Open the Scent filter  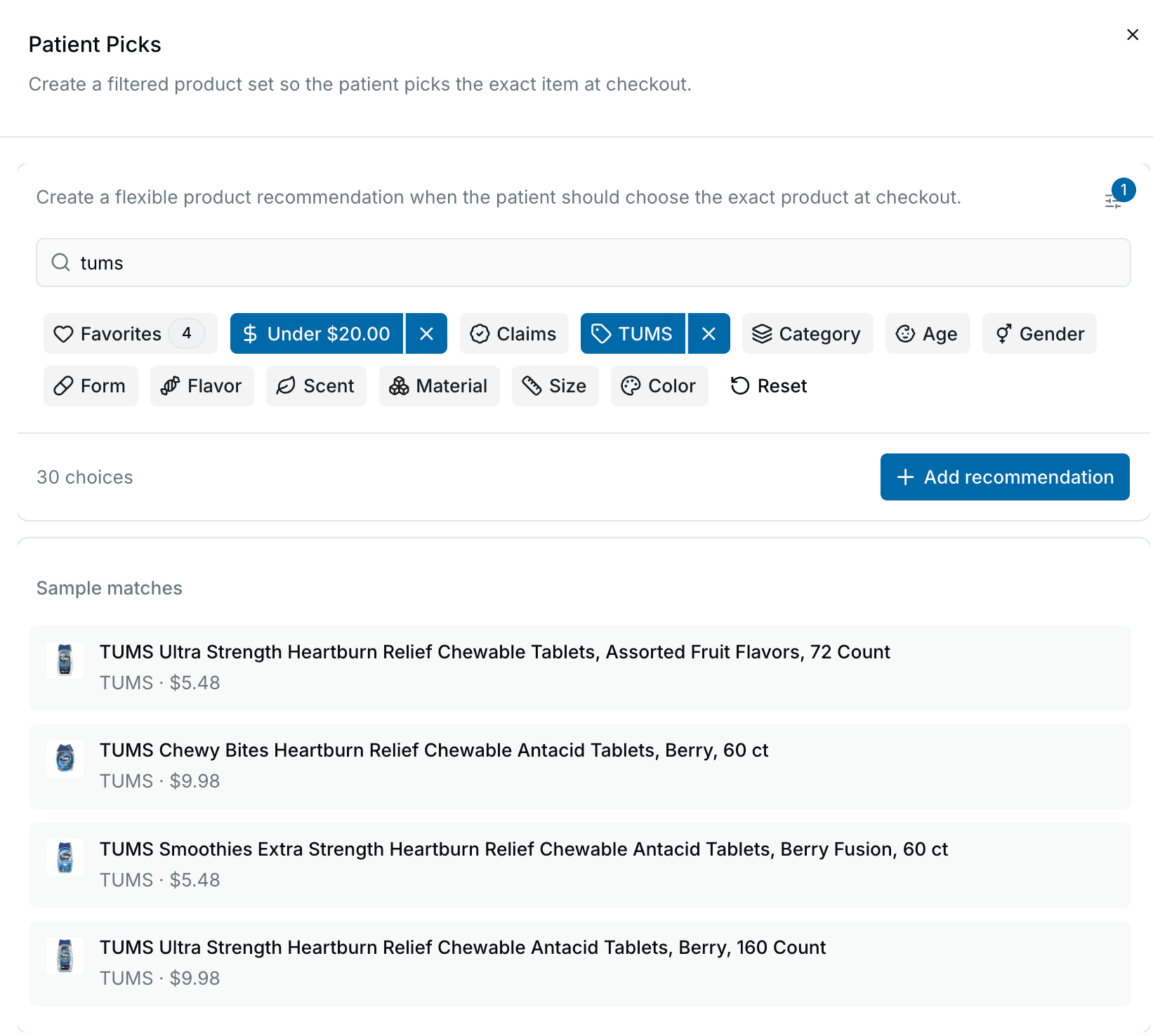[x=316, y=386]
